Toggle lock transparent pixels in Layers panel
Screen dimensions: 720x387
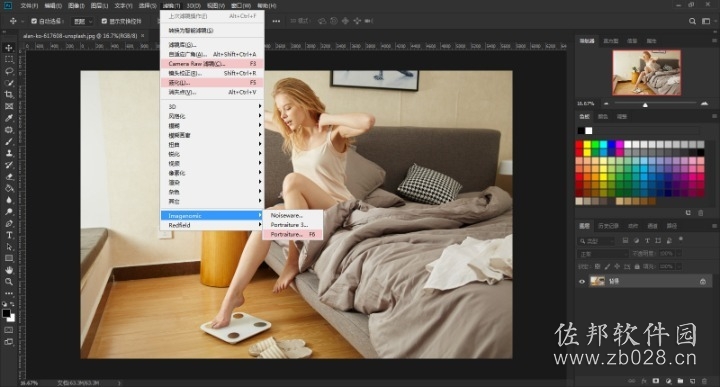(597, 266)
